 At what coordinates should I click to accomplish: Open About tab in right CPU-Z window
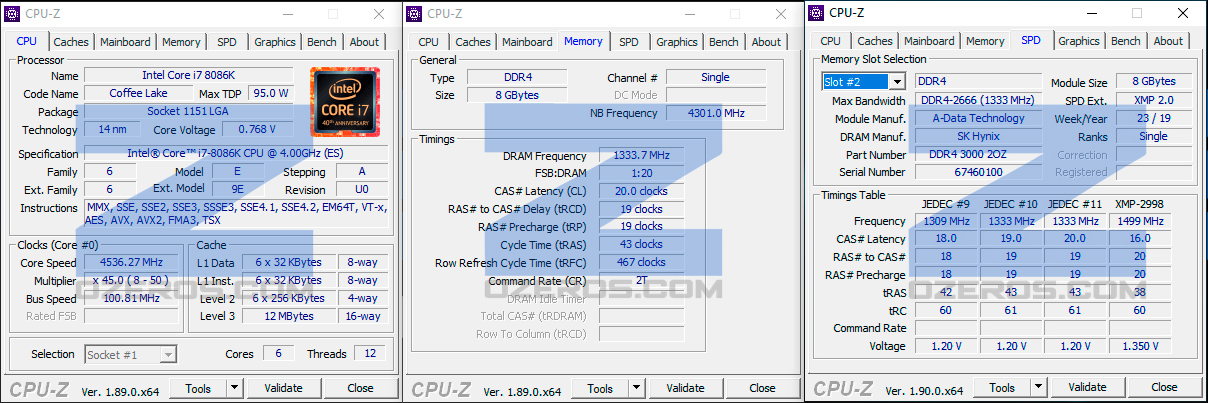click(1169, 41)
